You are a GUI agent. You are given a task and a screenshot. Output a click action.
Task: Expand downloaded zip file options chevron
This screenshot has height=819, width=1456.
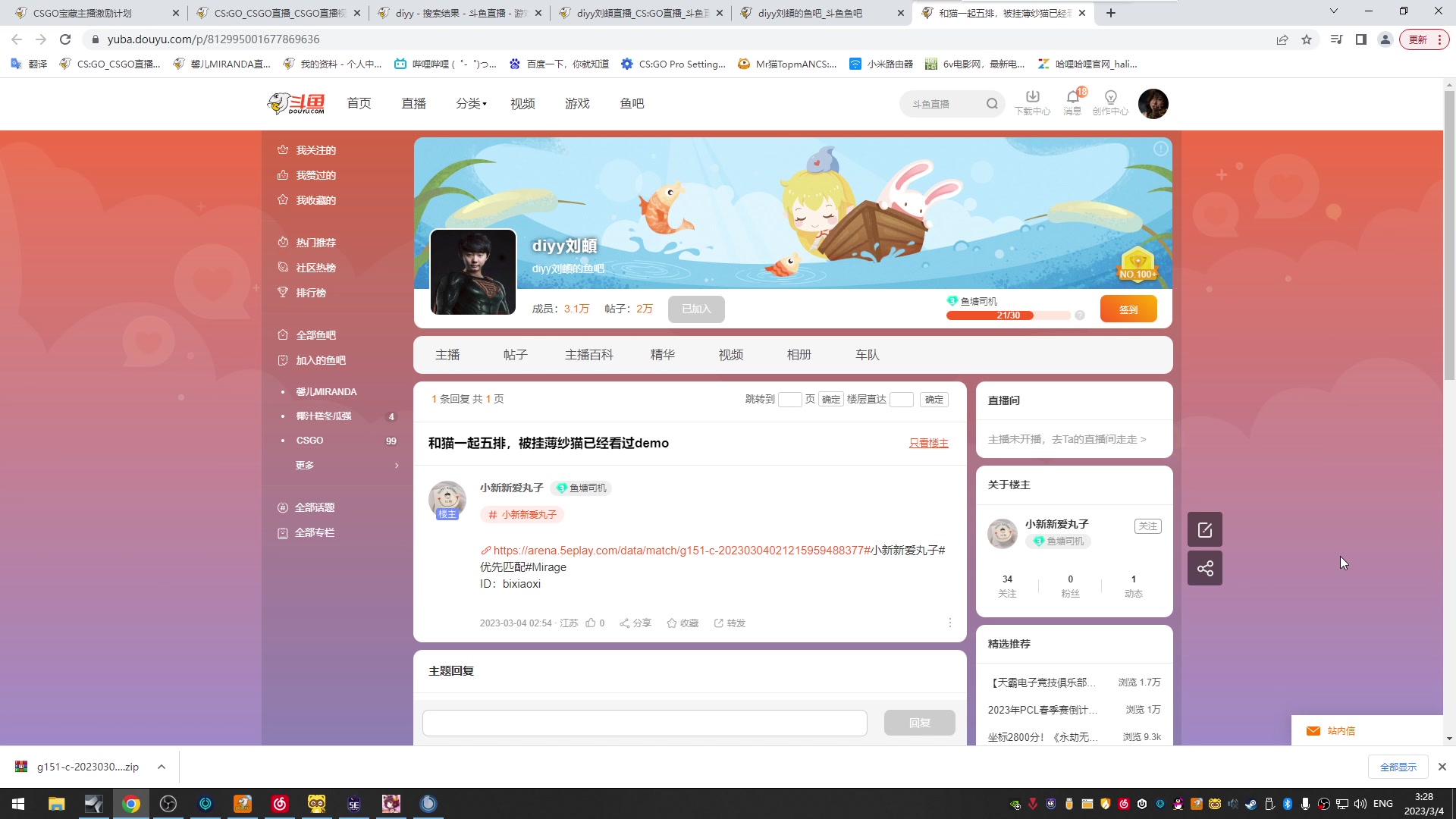coord(162,767)
